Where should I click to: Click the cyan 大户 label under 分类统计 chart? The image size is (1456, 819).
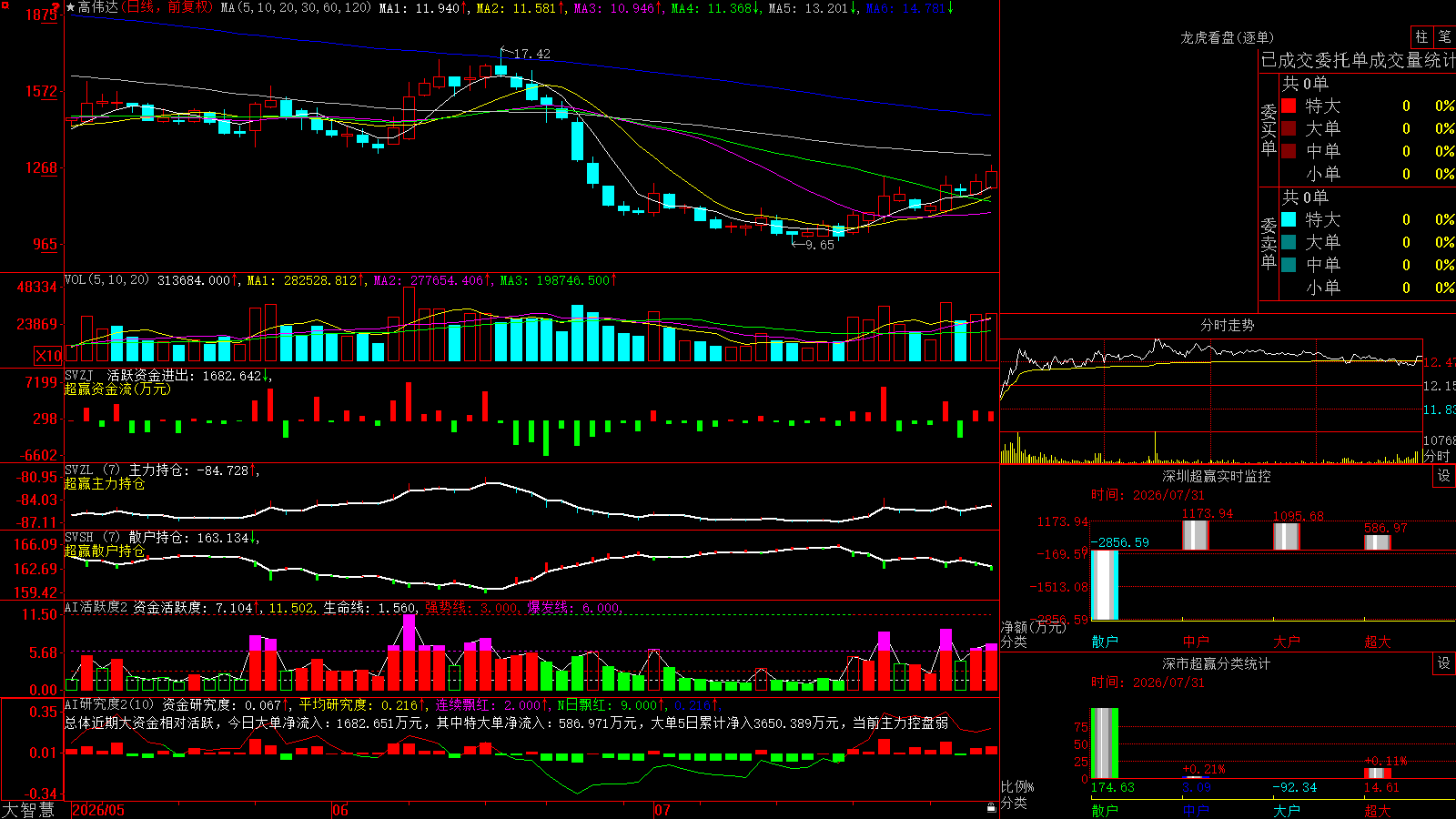click(1287, 811)
